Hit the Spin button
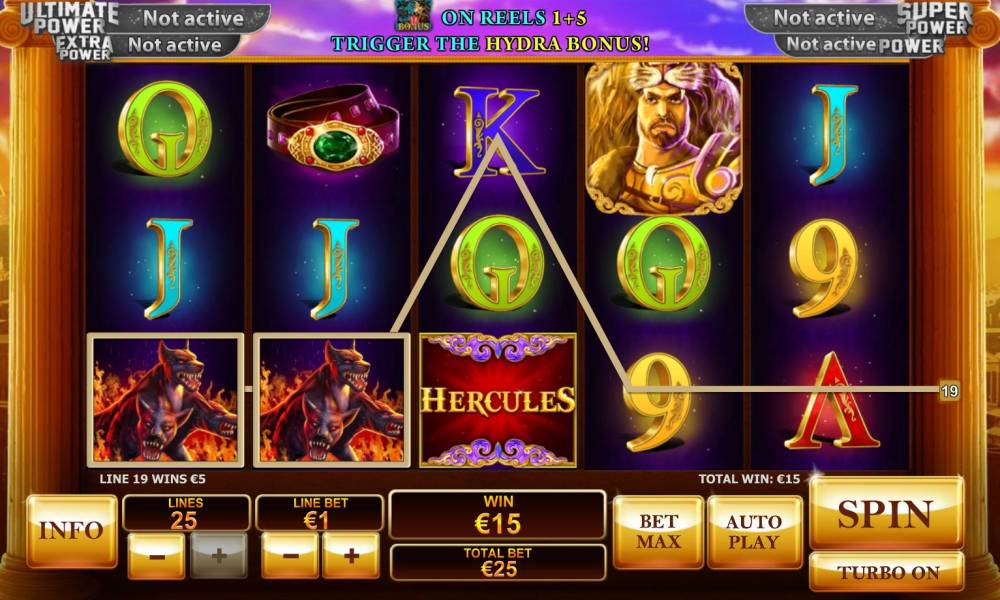 tap(886, 513)
